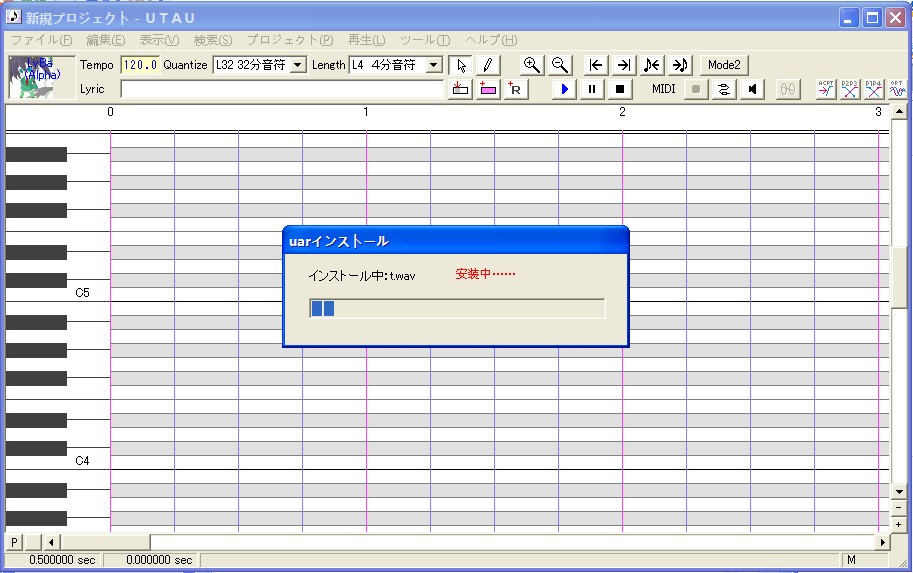The image size is (913, 573).
Task: Jump to start with left-arrow bar icon
Action: pos(595,65)
